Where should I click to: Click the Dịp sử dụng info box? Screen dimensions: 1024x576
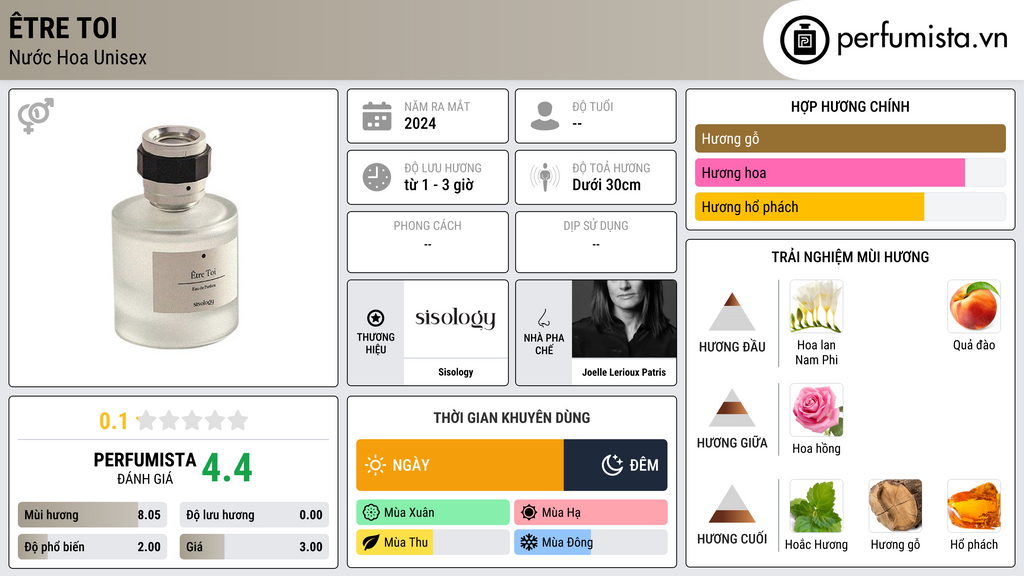(596, 242)
